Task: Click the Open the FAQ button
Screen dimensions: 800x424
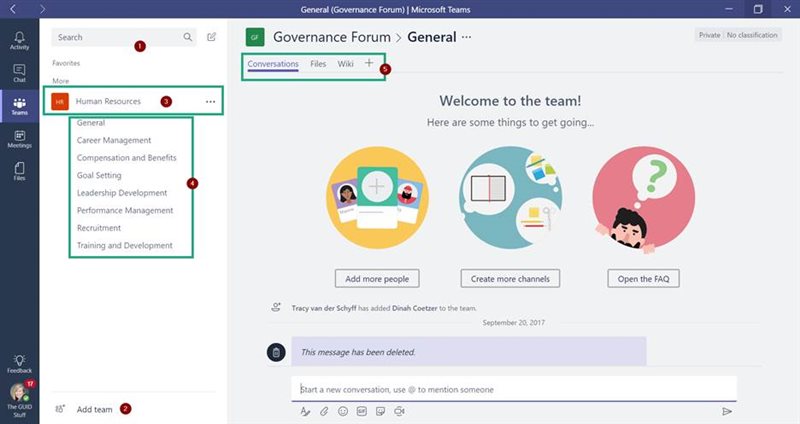Action: pos(643,279)
